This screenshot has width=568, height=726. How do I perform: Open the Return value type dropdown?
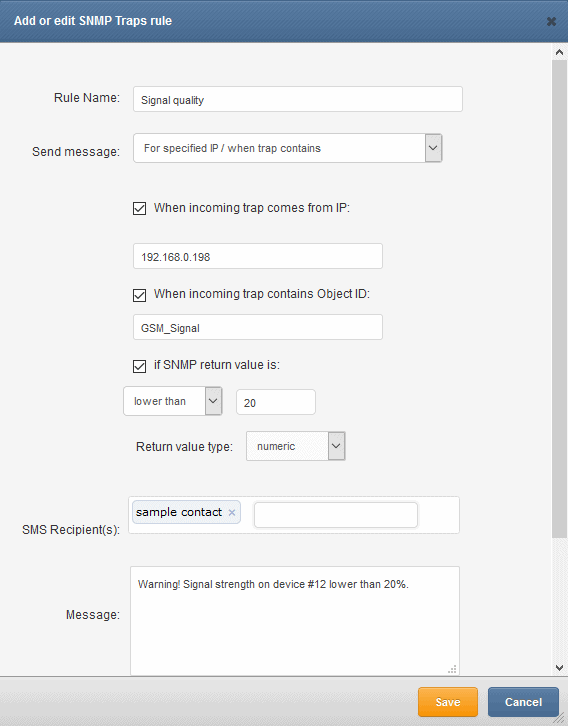[x=337, y=446]
